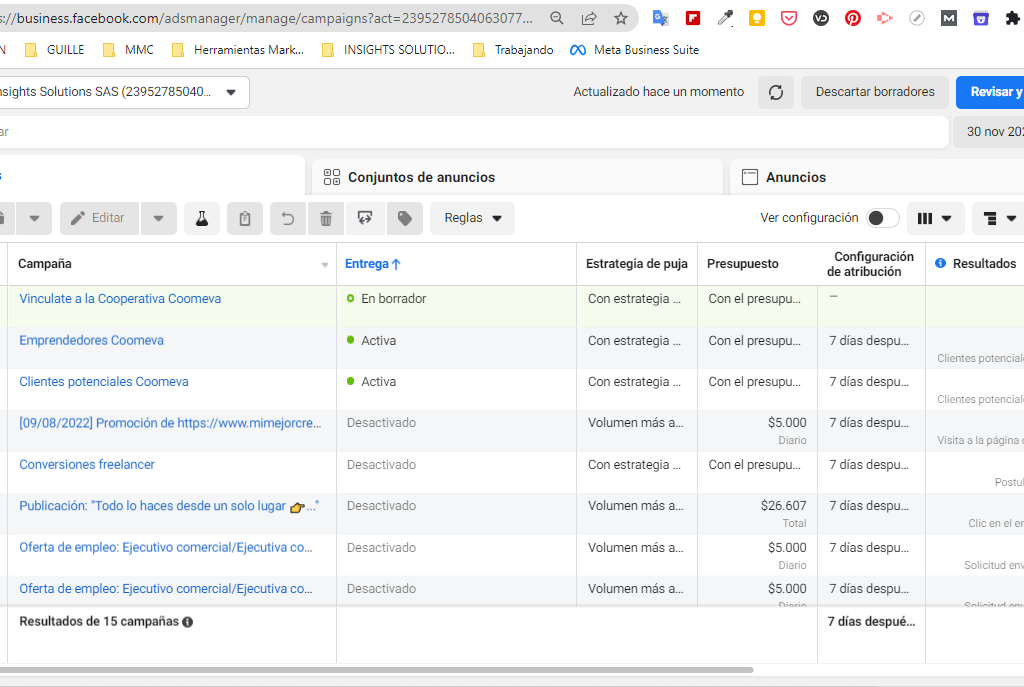Save page with Pocket extension
Image resolution: width=1024 pixels, height=687 pixels.
point(789,18)
